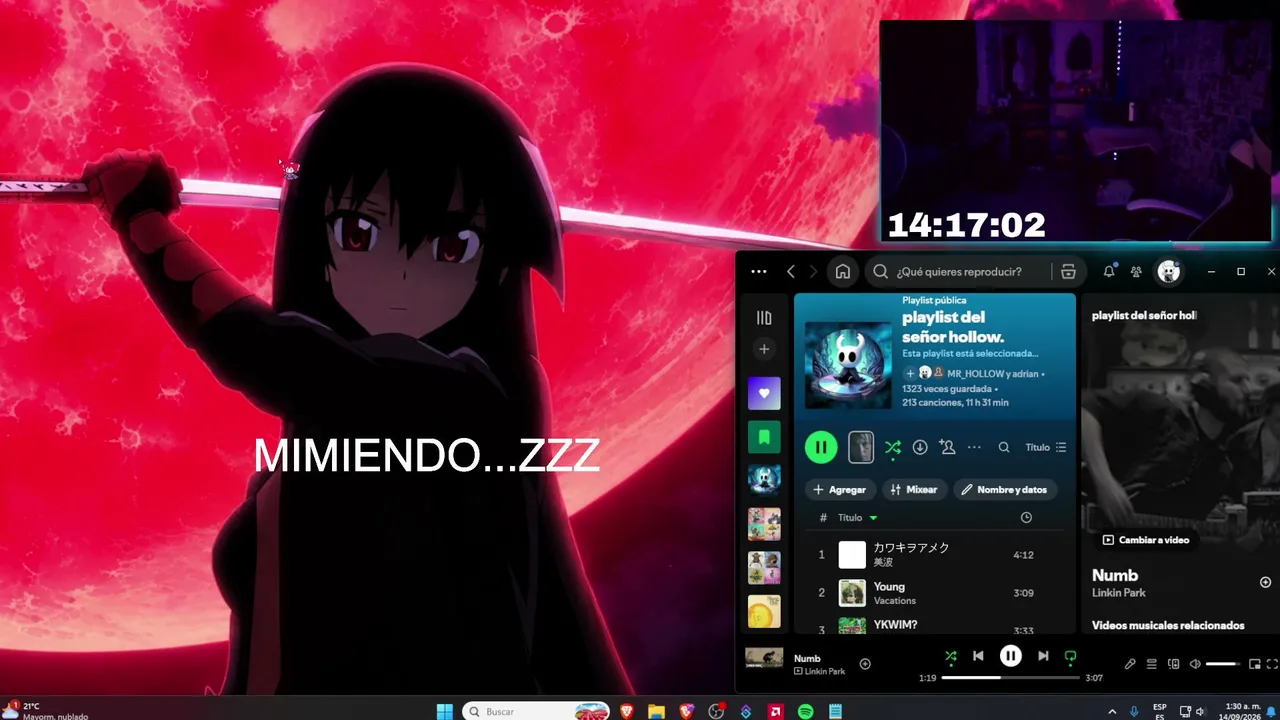Toggle repeat mode in the player bar
1280x720 pixels.
[1070, 656]
